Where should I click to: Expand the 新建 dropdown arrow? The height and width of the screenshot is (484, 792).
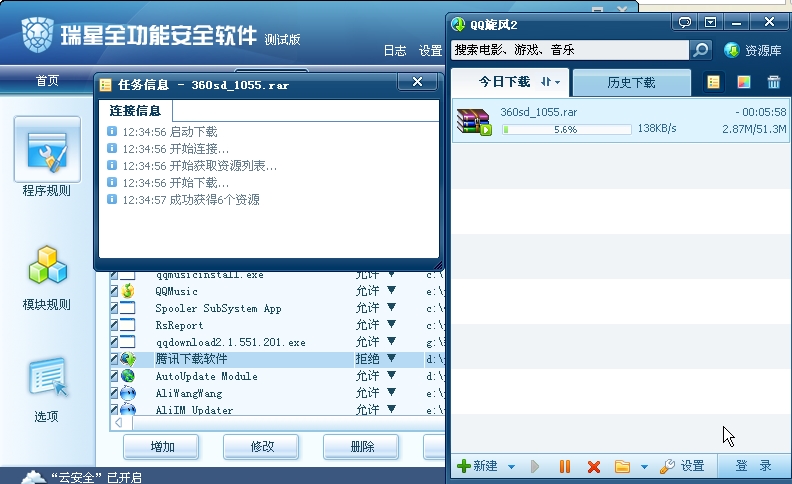click(511, 467)
